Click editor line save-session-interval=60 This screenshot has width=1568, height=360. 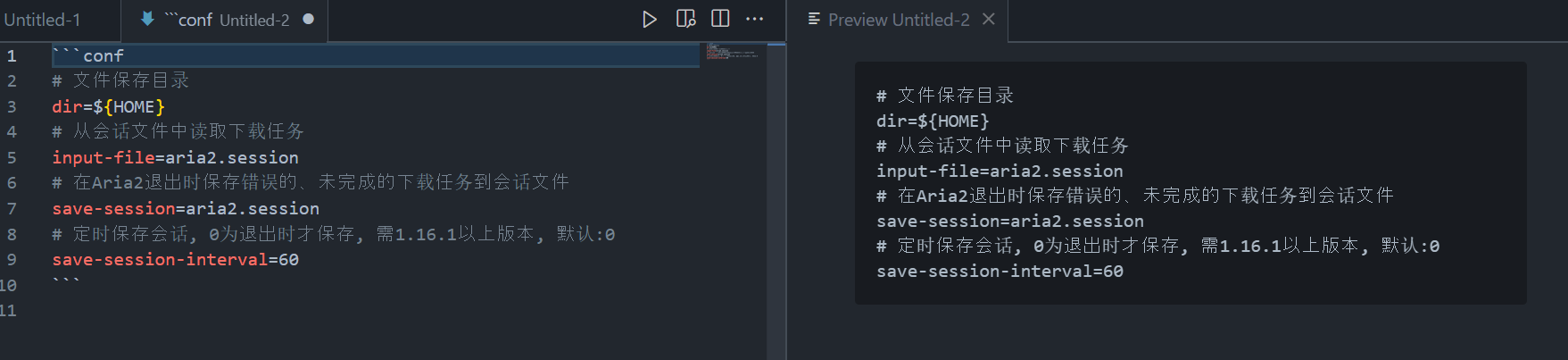click(175, 259)
